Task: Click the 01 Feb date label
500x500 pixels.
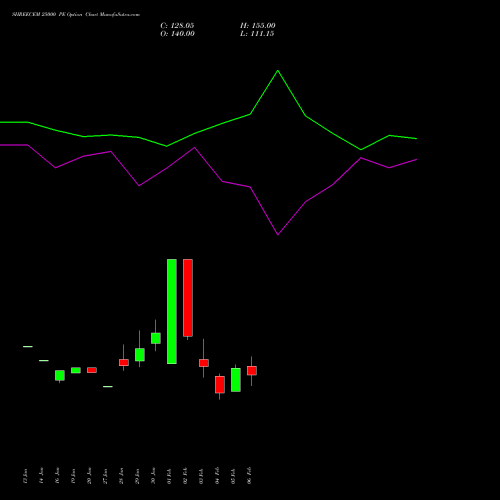Action: pos(169,476)
